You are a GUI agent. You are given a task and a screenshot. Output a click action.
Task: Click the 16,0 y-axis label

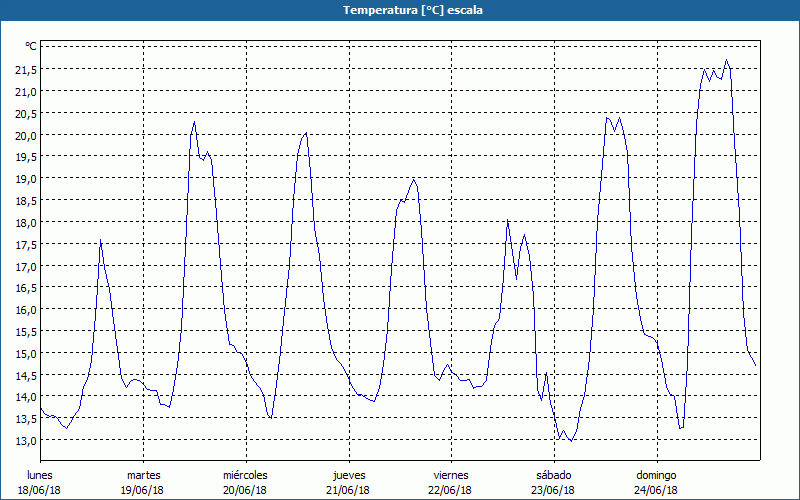pos(26,310)
